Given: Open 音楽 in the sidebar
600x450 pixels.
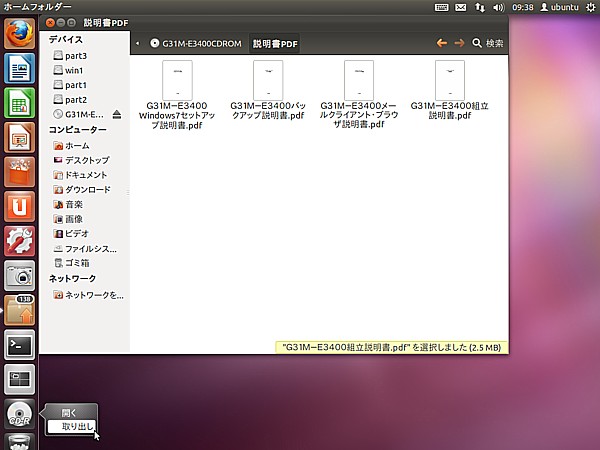Looking at the screenshot, I should click(x=68, y=204).
